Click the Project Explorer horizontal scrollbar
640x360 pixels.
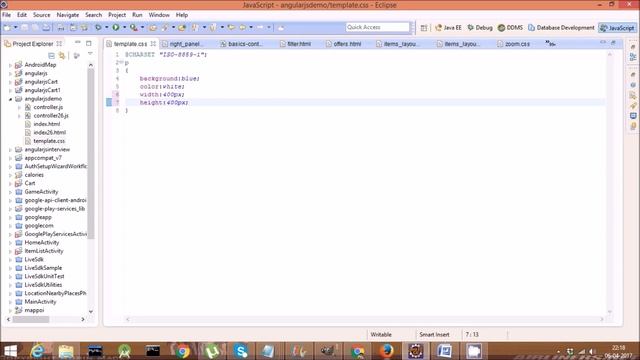31,319
